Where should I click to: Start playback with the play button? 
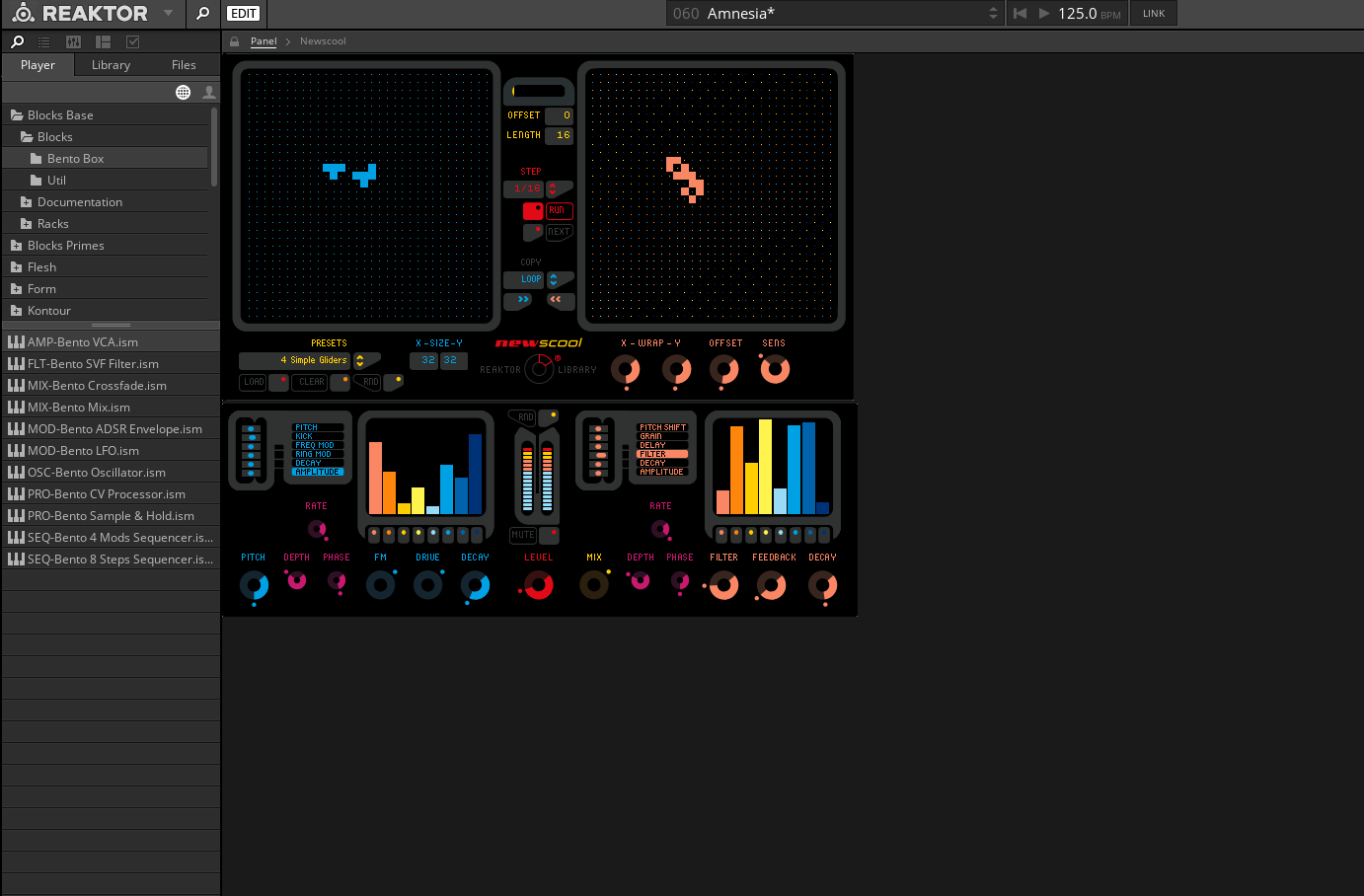click(1043, 14)
